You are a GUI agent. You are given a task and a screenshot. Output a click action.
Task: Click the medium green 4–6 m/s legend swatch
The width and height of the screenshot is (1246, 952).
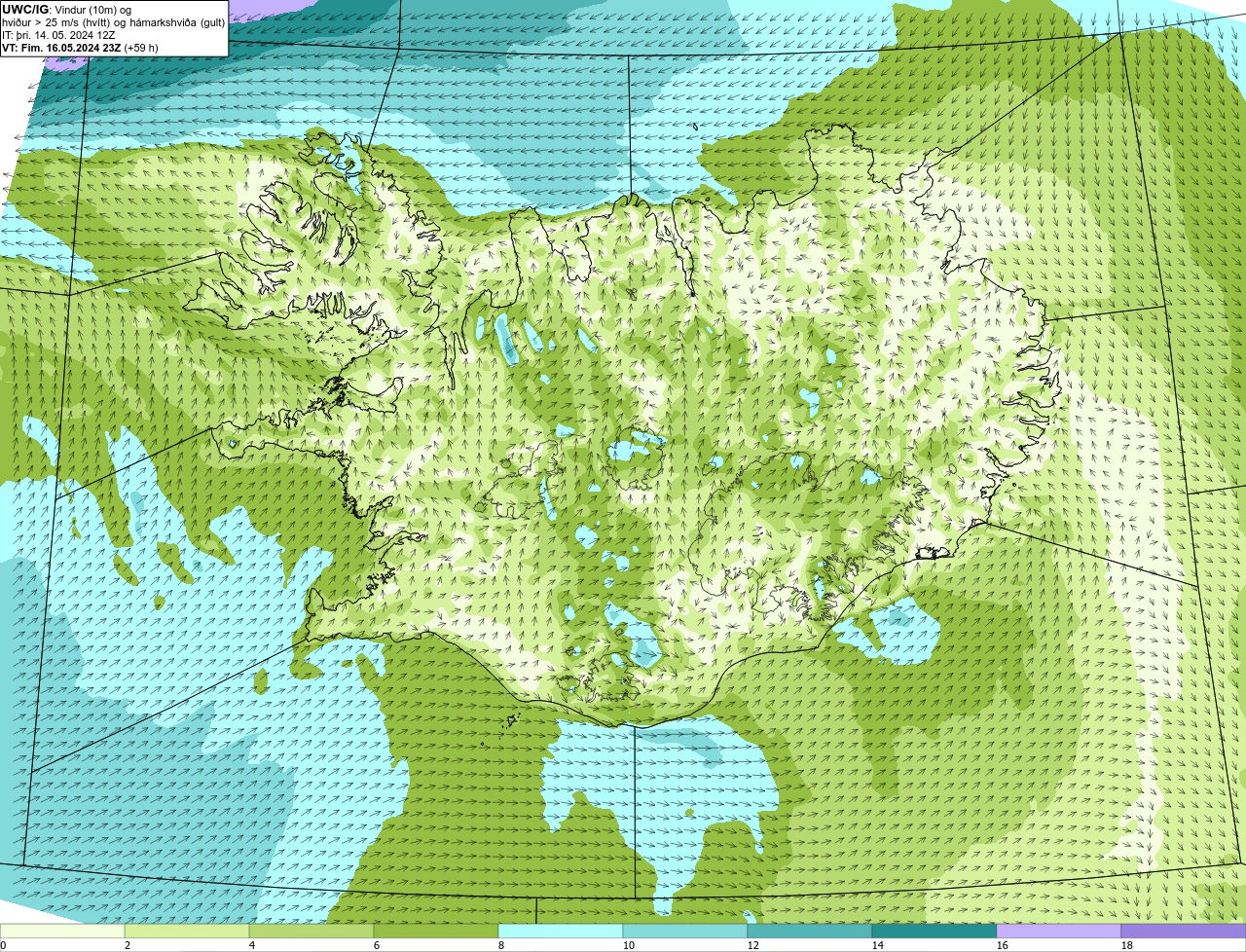[x=311, y=932]
